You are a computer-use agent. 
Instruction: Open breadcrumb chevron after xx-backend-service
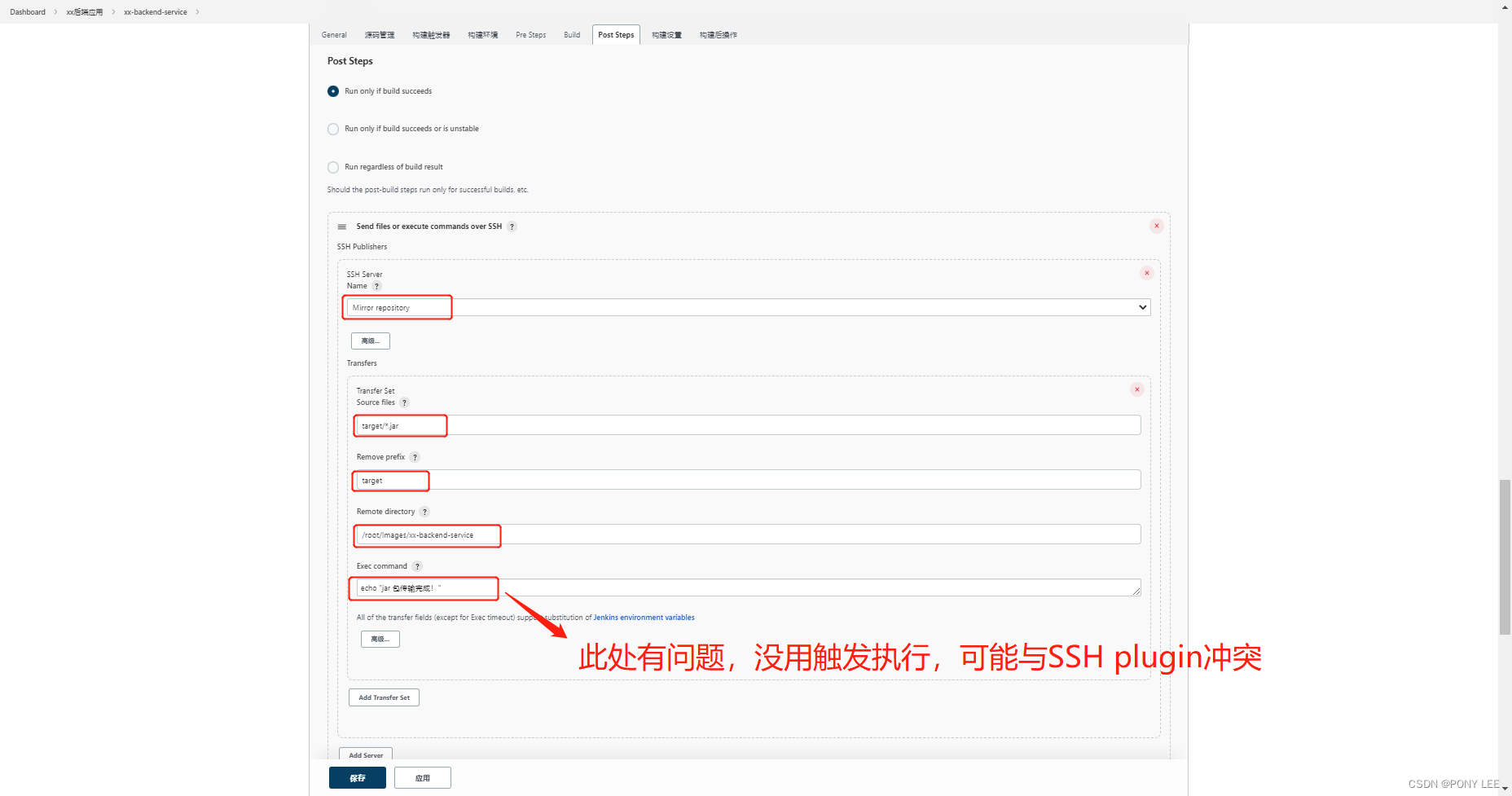click(x=197, y=12)
